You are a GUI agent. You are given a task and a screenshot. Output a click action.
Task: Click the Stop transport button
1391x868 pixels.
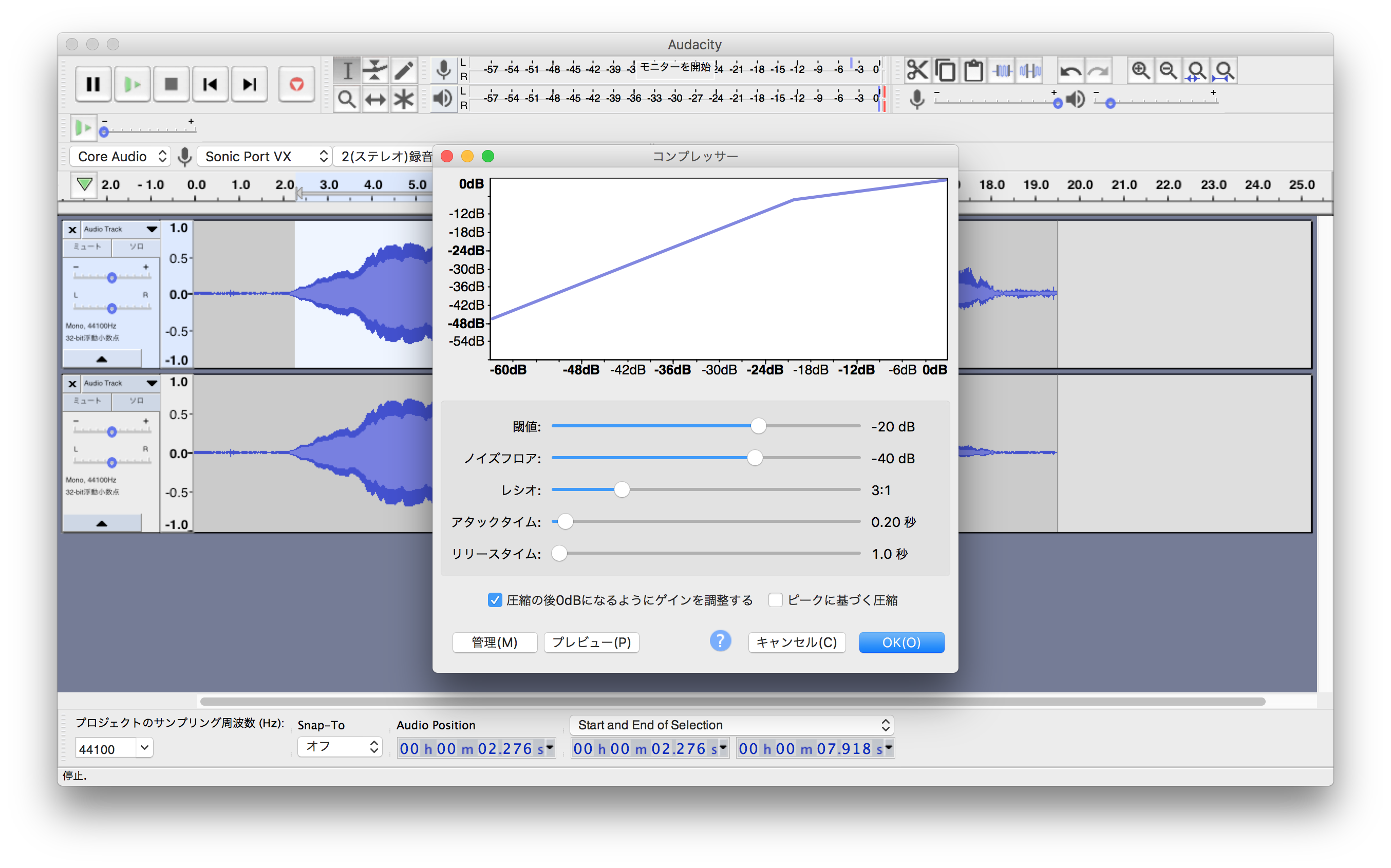coord(171,84)
